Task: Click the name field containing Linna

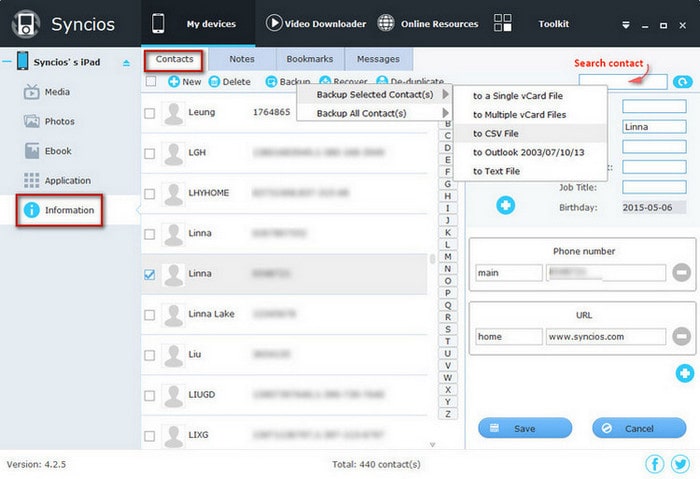Action: click(654, 127)
